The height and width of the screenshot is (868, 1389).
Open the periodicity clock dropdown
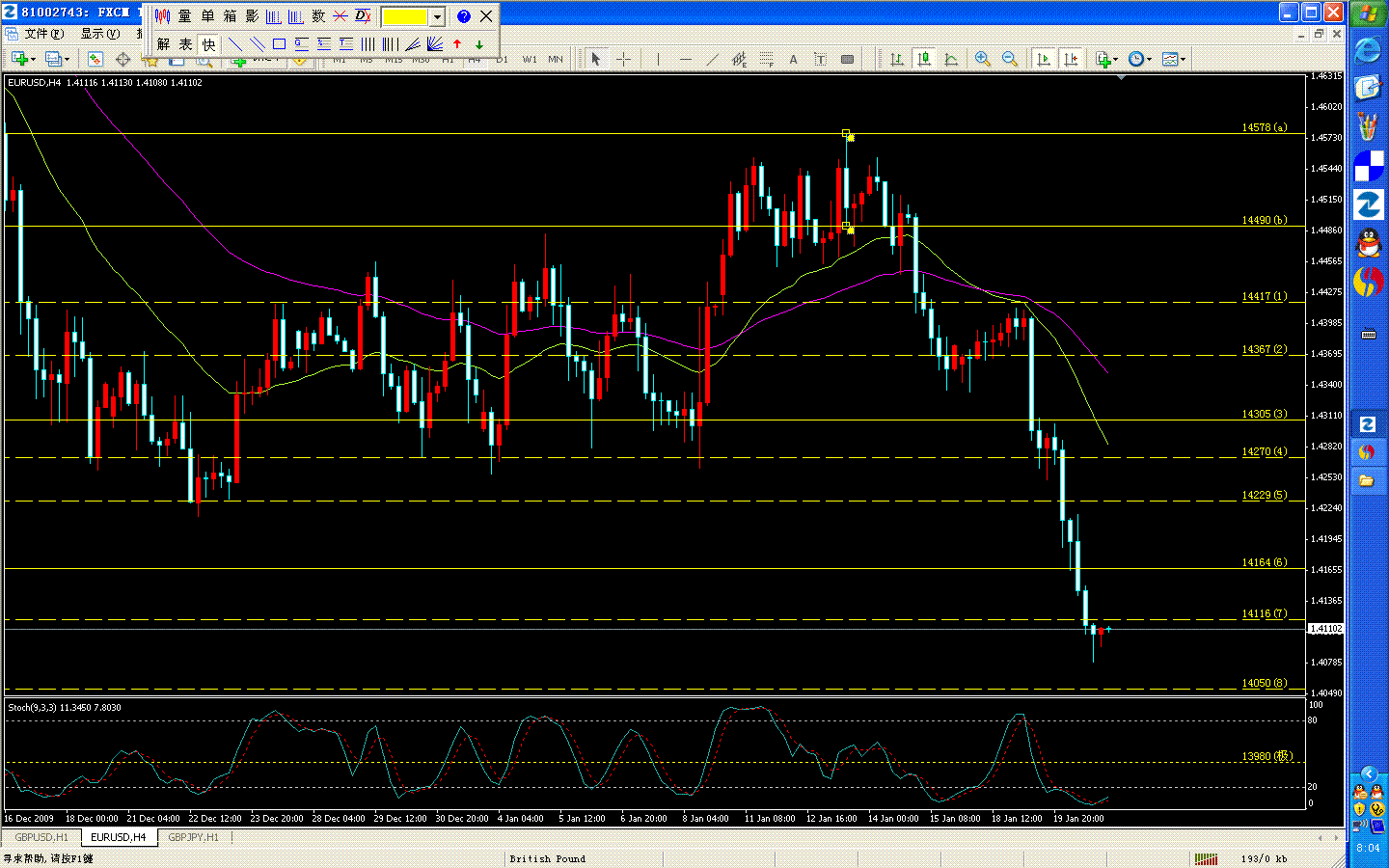pyautogui.click(x=1140, y=59)
